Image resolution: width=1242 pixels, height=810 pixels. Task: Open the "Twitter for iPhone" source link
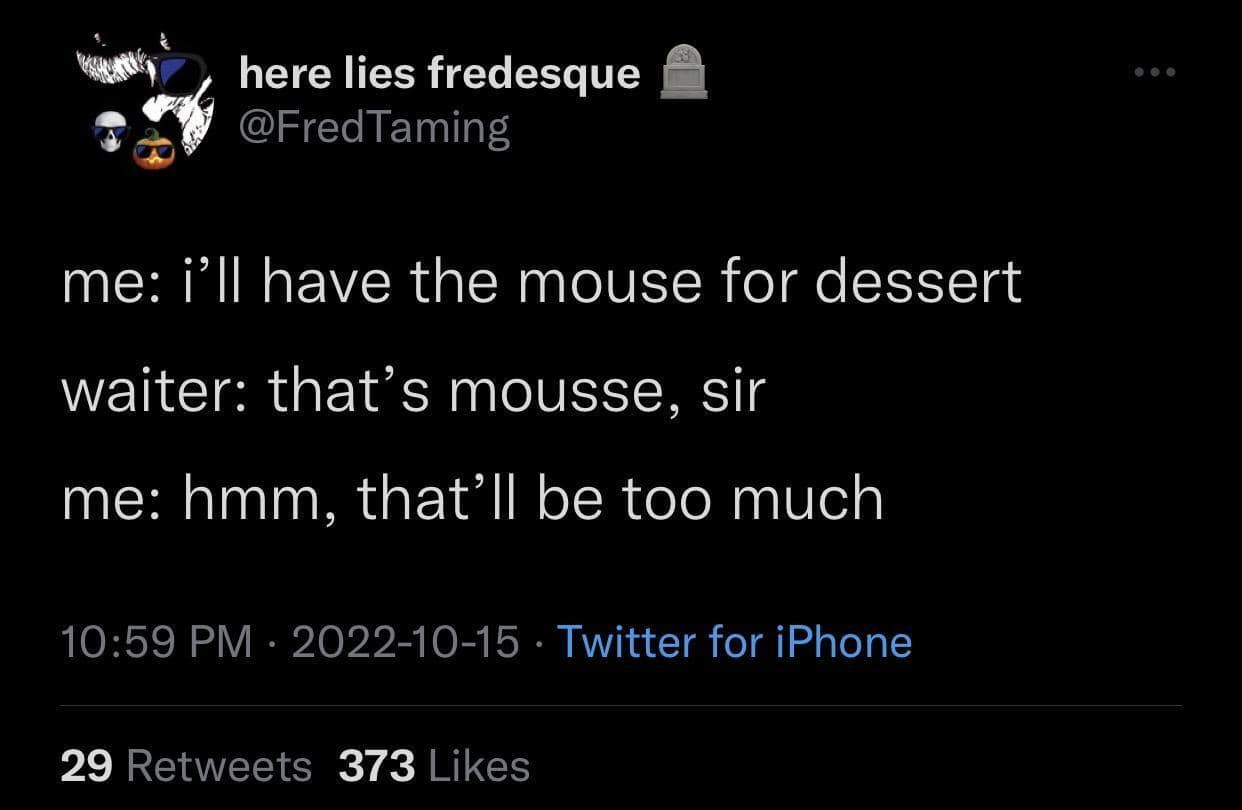(x=733, y=641)
